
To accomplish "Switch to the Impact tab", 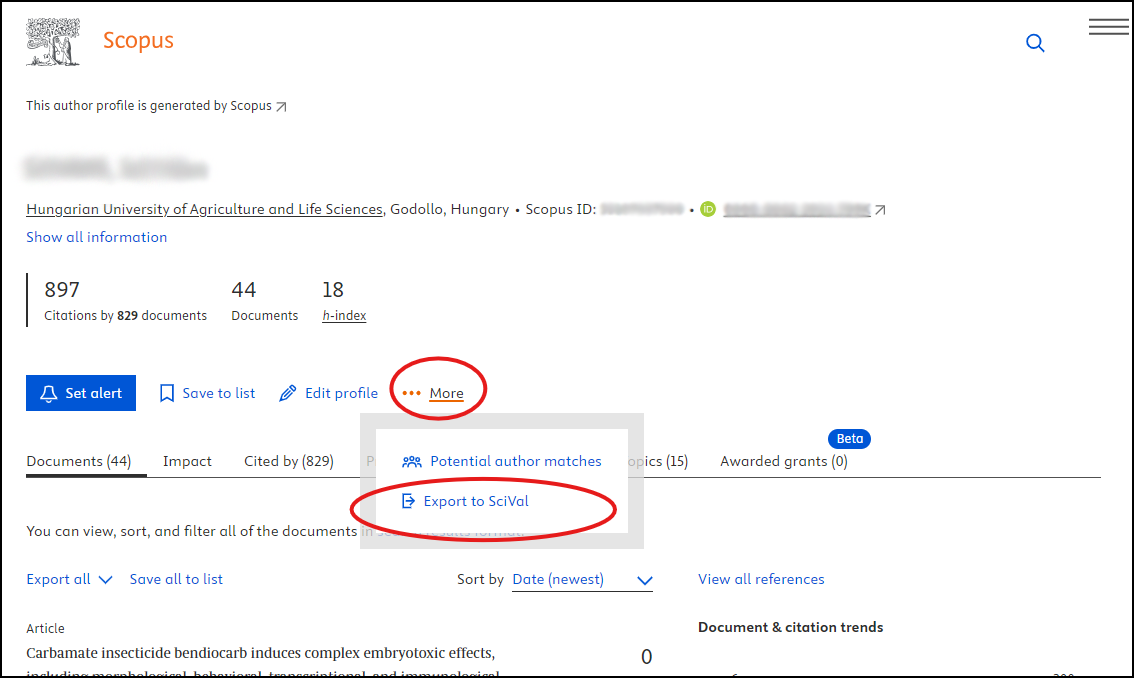I will pos(187,462).
